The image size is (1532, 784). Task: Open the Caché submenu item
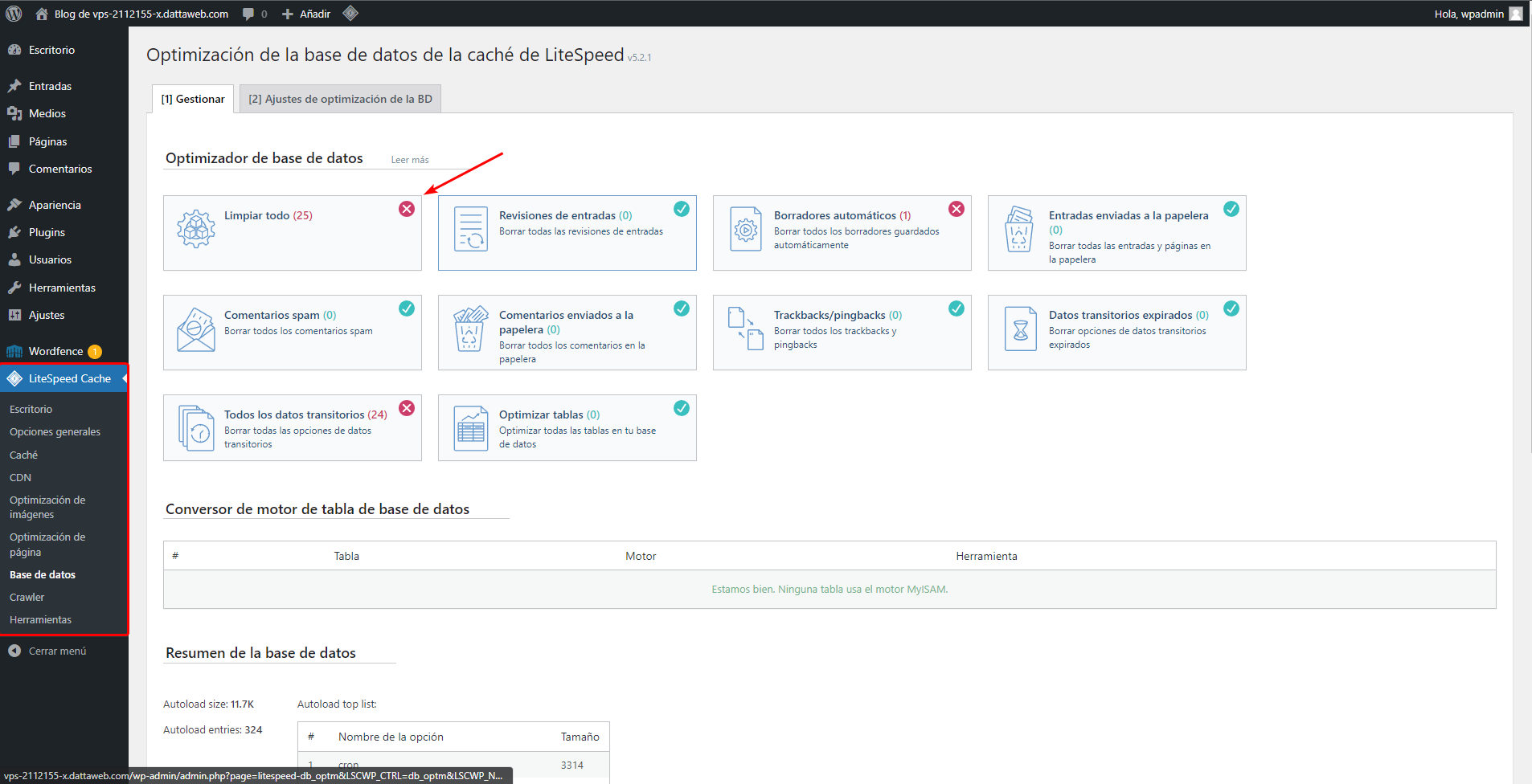pos(23,455)
